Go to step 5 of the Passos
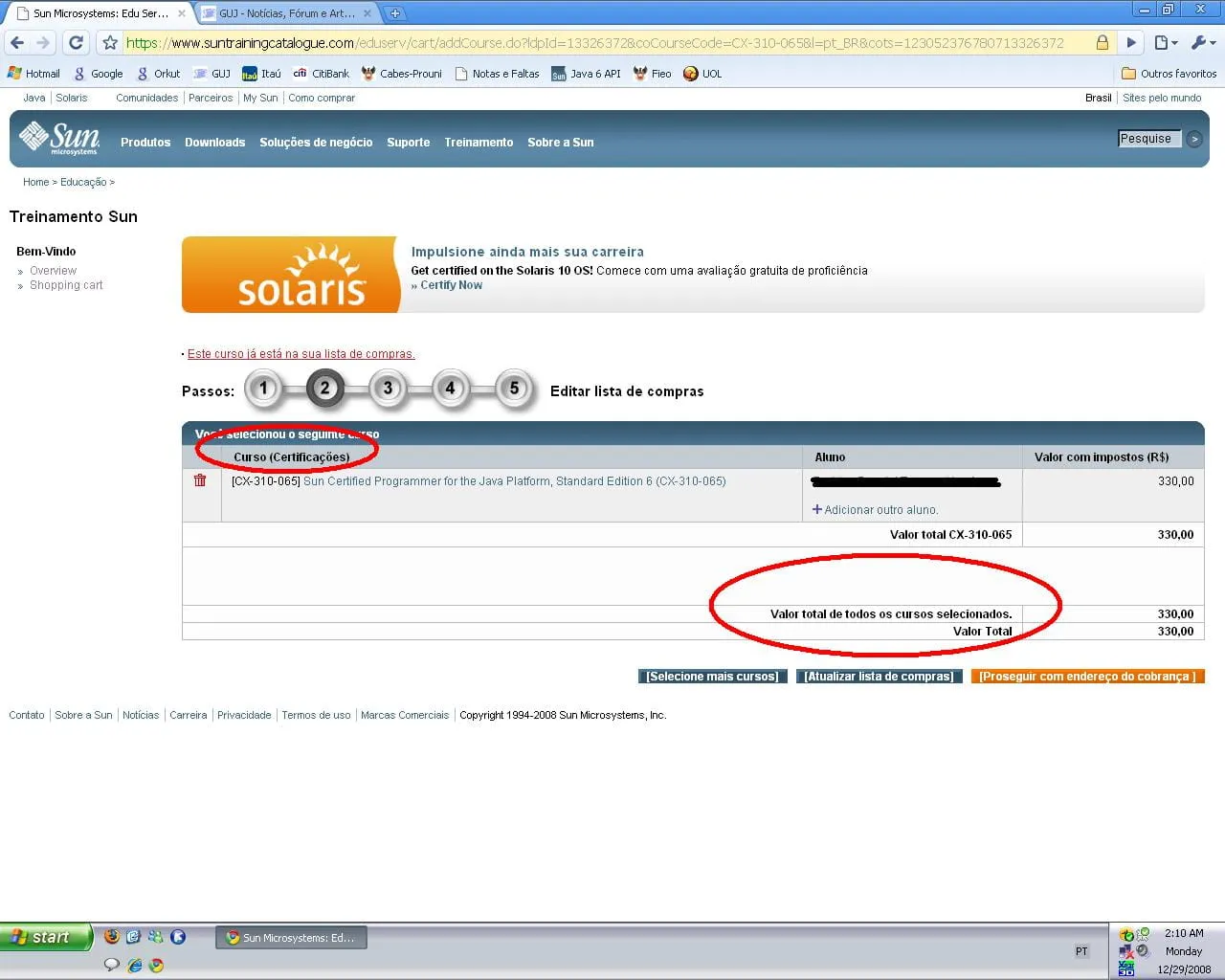This screenshot has width=1225, height=980. [514, 389]
